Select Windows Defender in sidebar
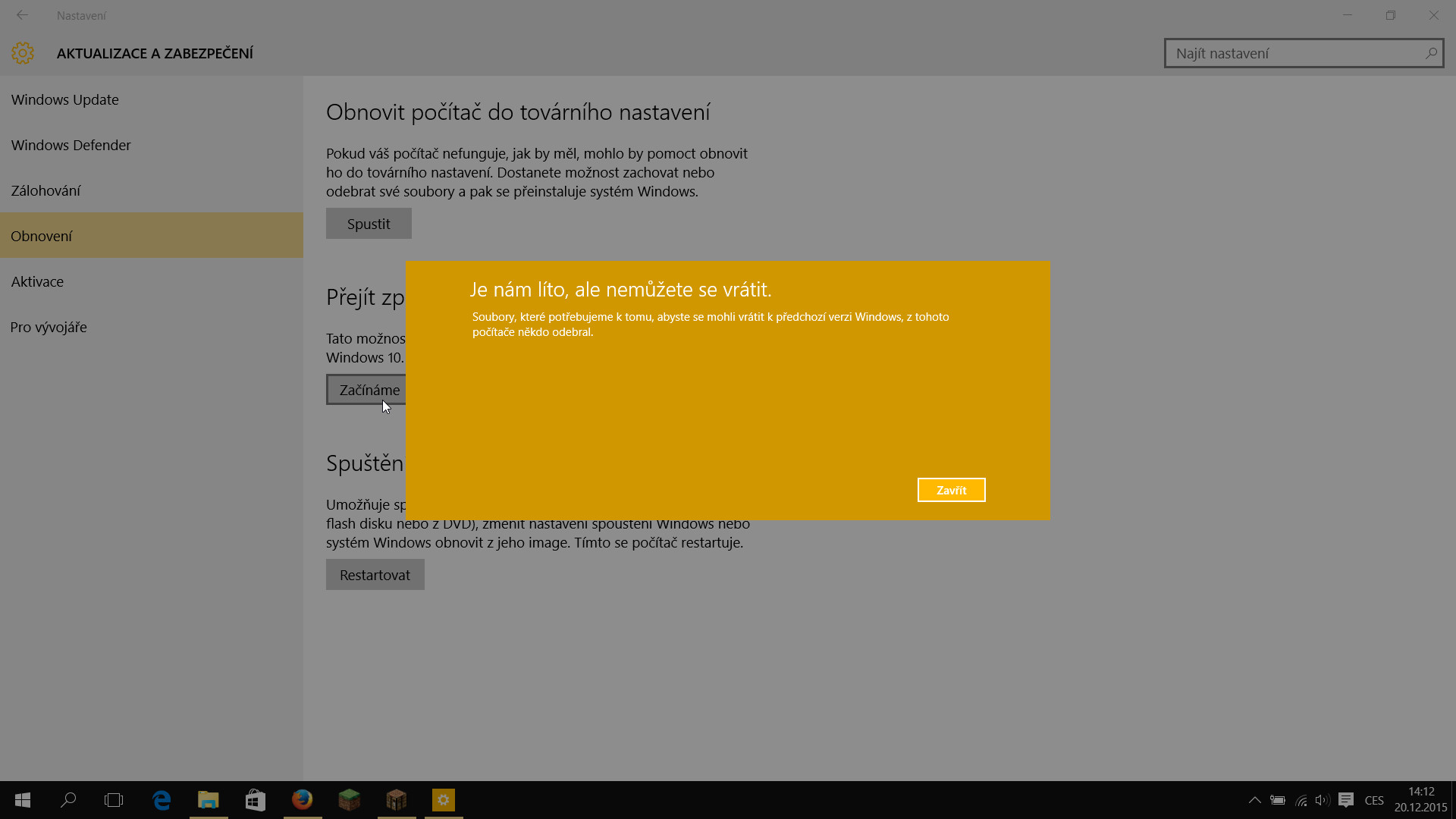This screenshot has width=1456, height=819. 71,145
